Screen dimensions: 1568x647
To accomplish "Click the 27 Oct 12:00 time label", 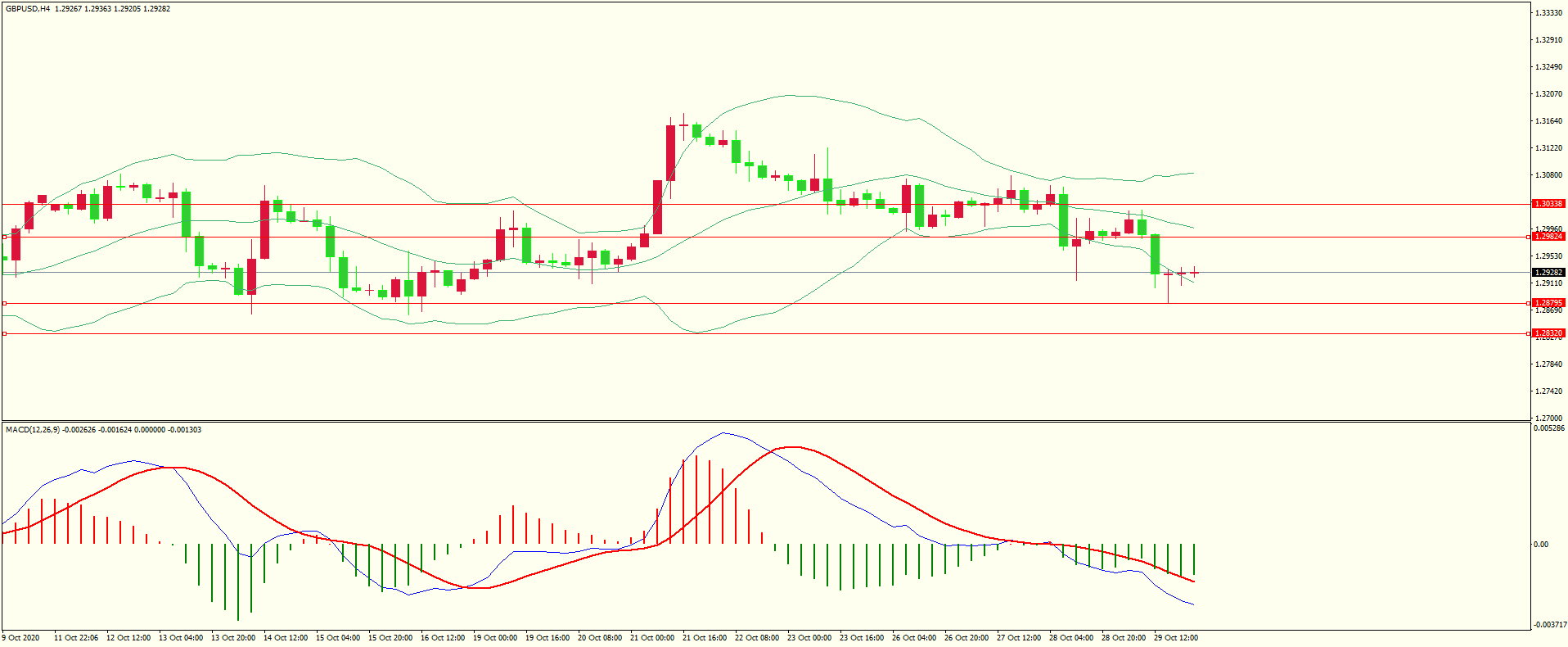I will pos(1019,638).
